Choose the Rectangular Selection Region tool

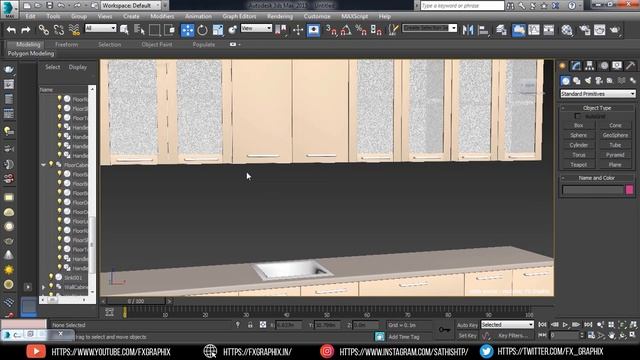pos(154,30)
